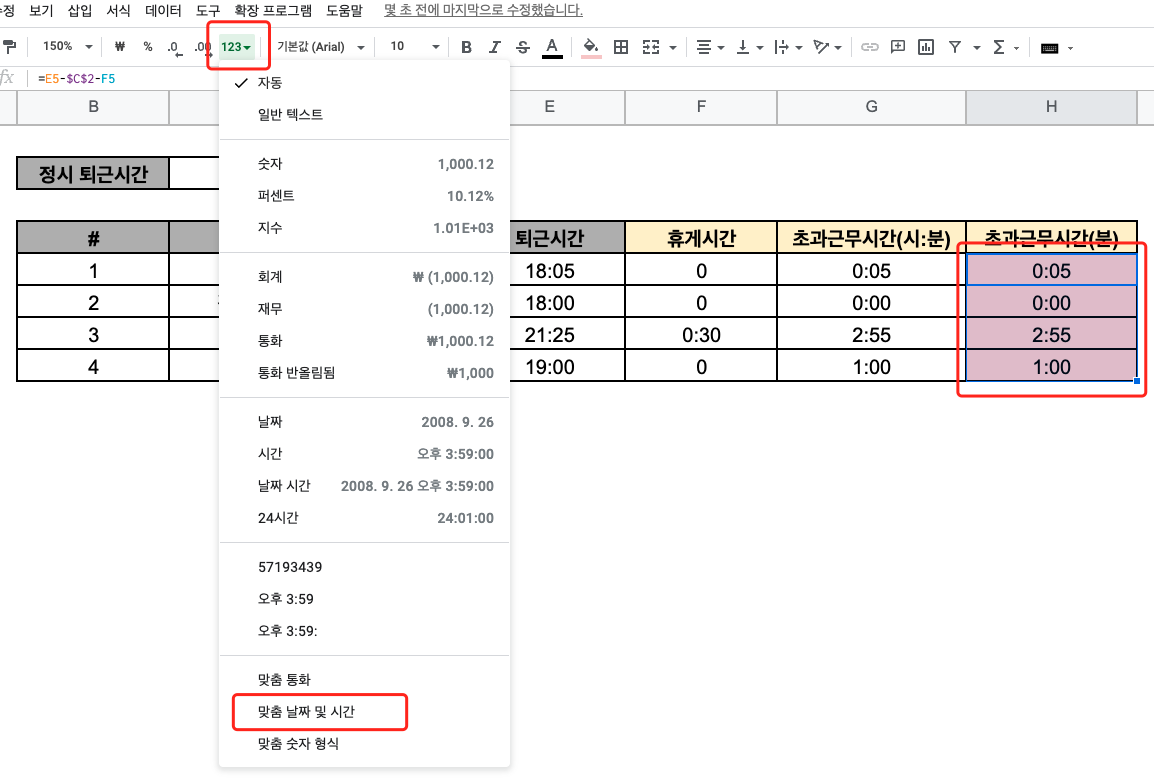Open the text color picker
This screenshot has width=1154, height=783.
coord(553,47)
